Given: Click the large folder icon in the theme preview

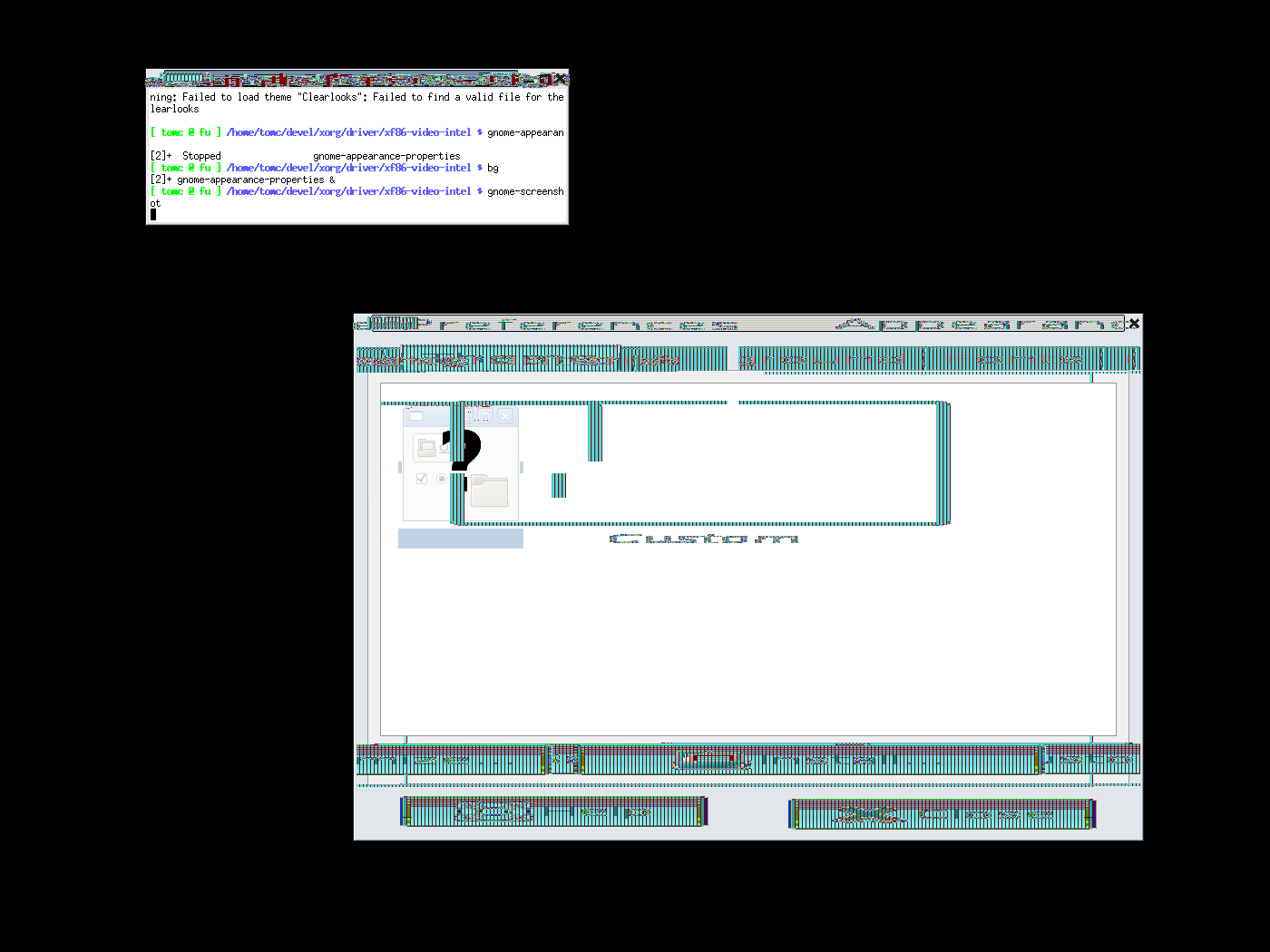Looking at the screenshot, I should [x=490, y=491].
